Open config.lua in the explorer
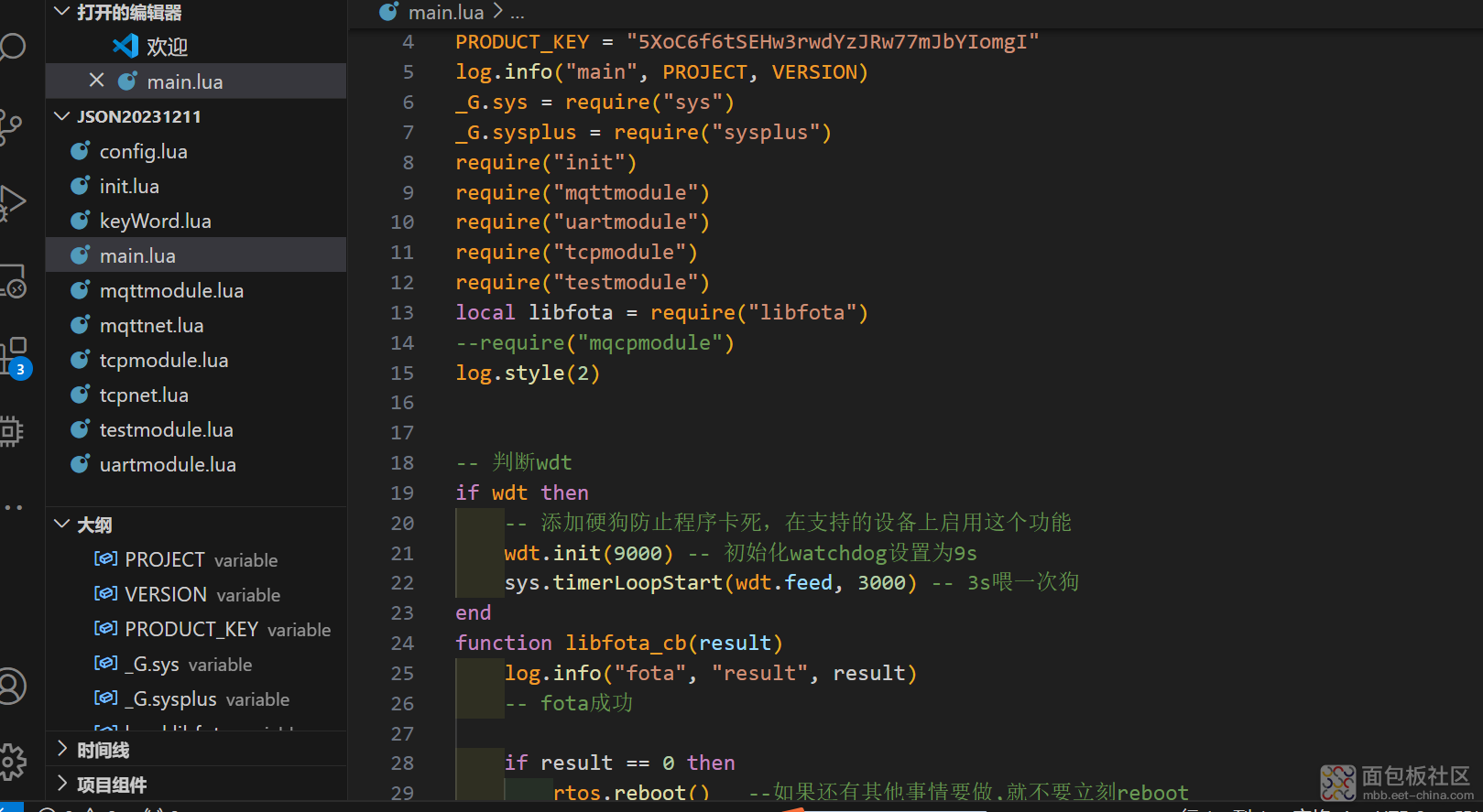The width and height of the screenshot is (1483, 812). [x=196, y=151]
